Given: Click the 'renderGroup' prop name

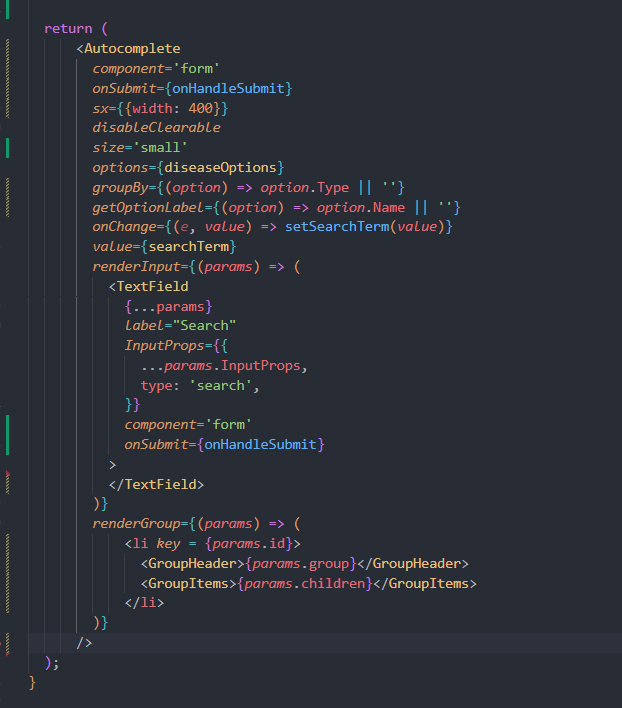Looking at the screenshot, I should click(136, 524).
